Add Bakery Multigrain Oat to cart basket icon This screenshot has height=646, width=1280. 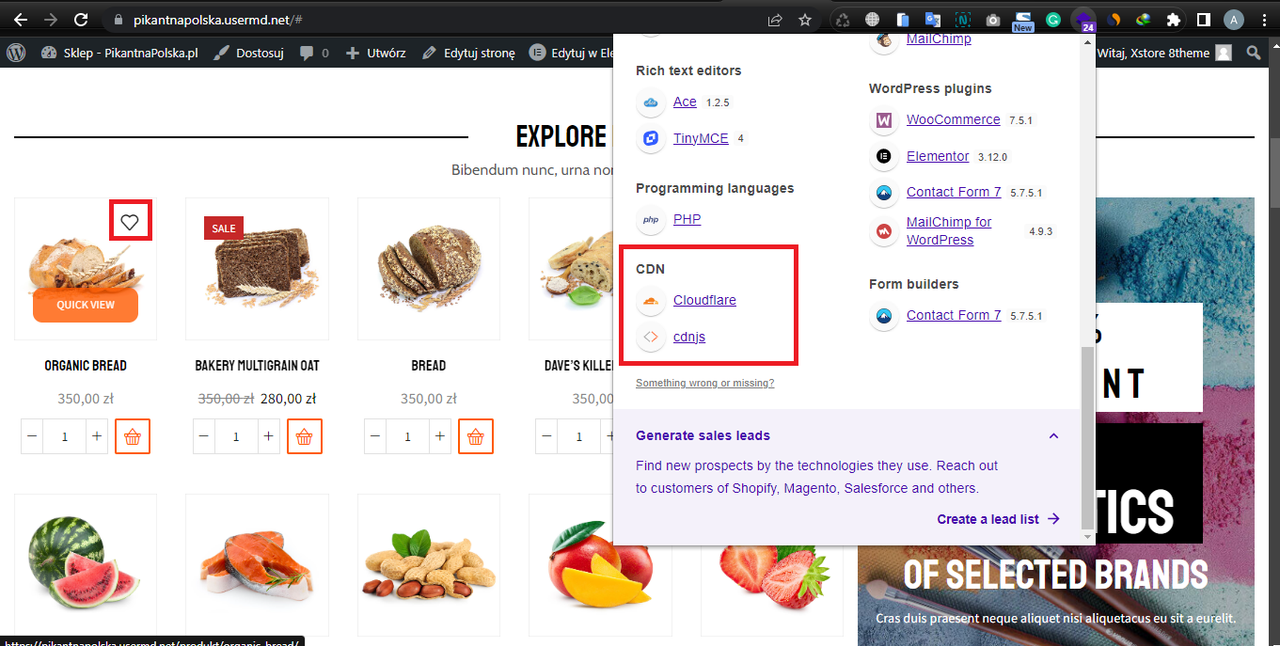tap(304, 437)
